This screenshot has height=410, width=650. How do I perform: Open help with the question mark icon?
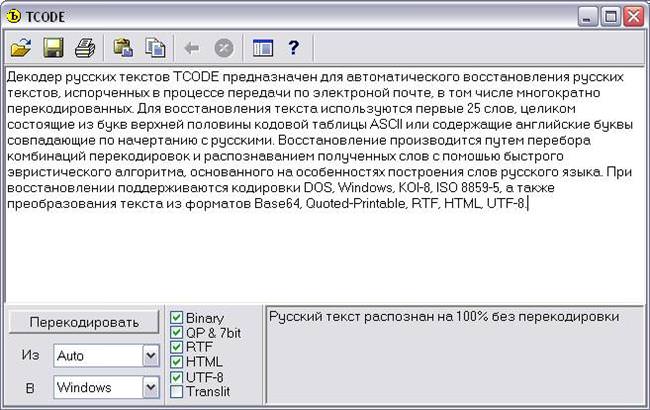click(293, 48)
